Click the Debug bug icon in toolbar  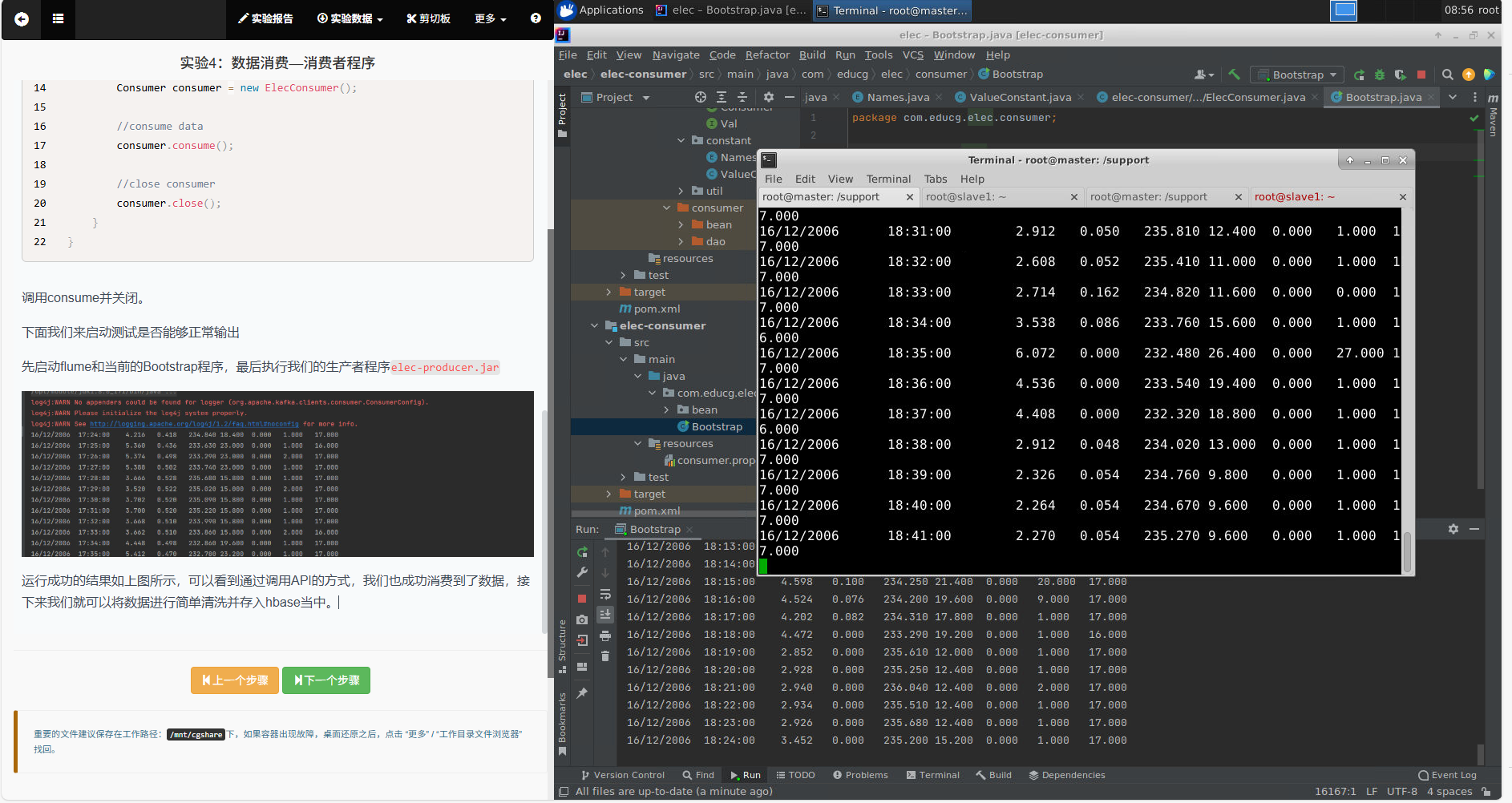pos(1380,75)
